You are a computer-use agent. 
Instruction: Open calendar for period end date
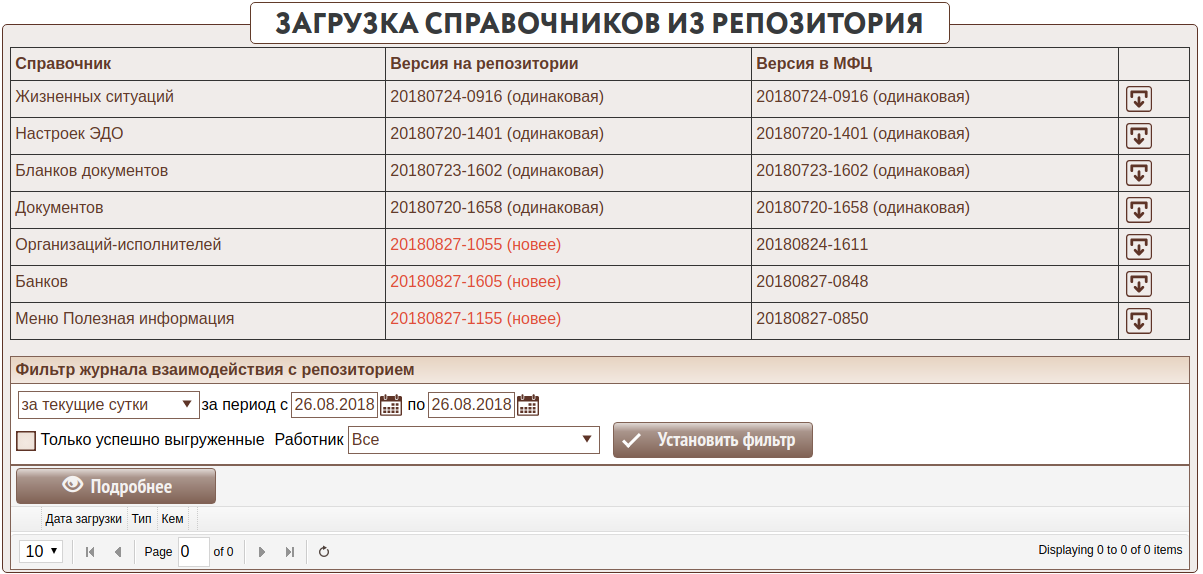click(528, 405)
